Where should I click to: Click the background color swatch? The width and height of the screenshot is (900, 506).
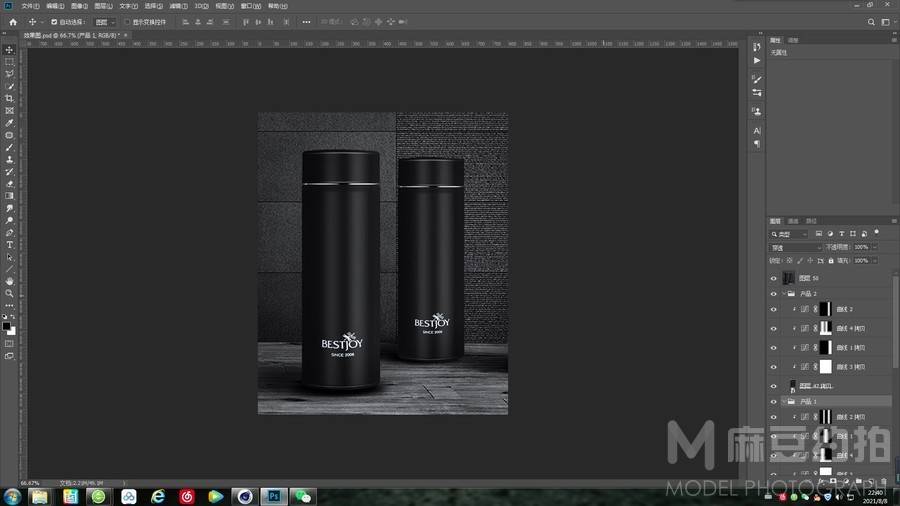[x=12, y=332]
